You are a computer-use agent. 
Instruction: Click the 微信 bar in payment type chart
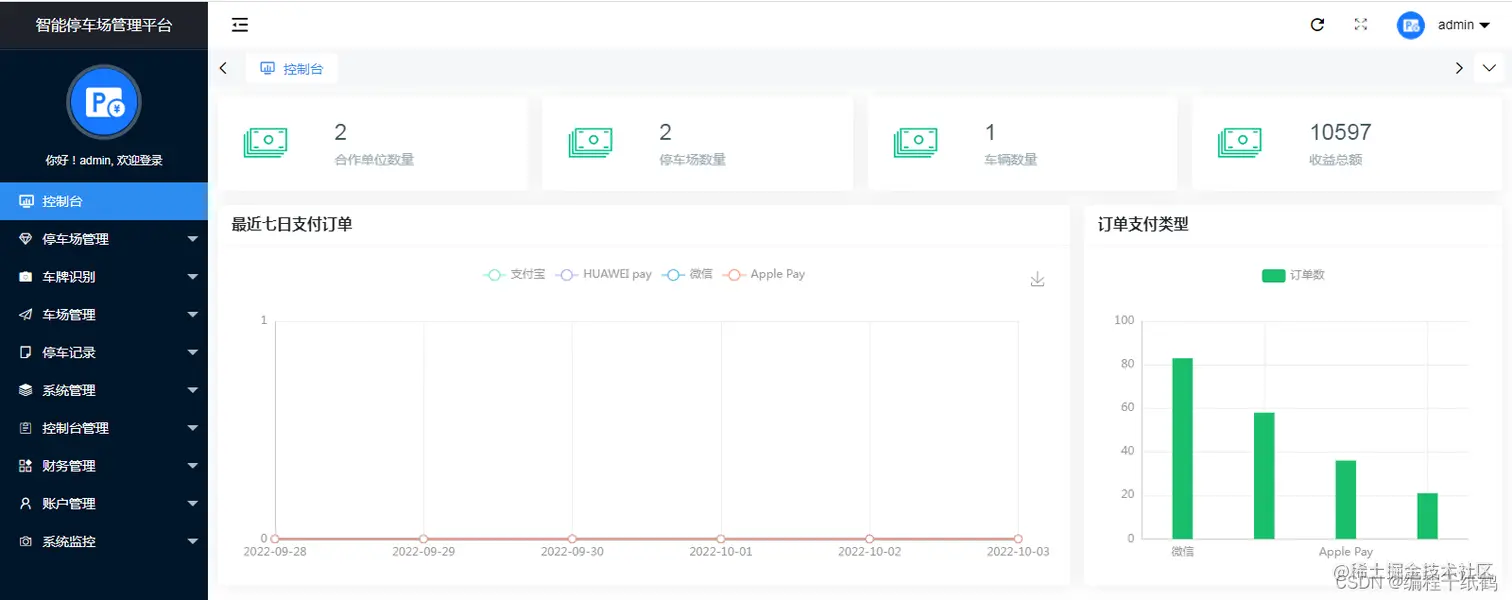[x=1182, y=448]
